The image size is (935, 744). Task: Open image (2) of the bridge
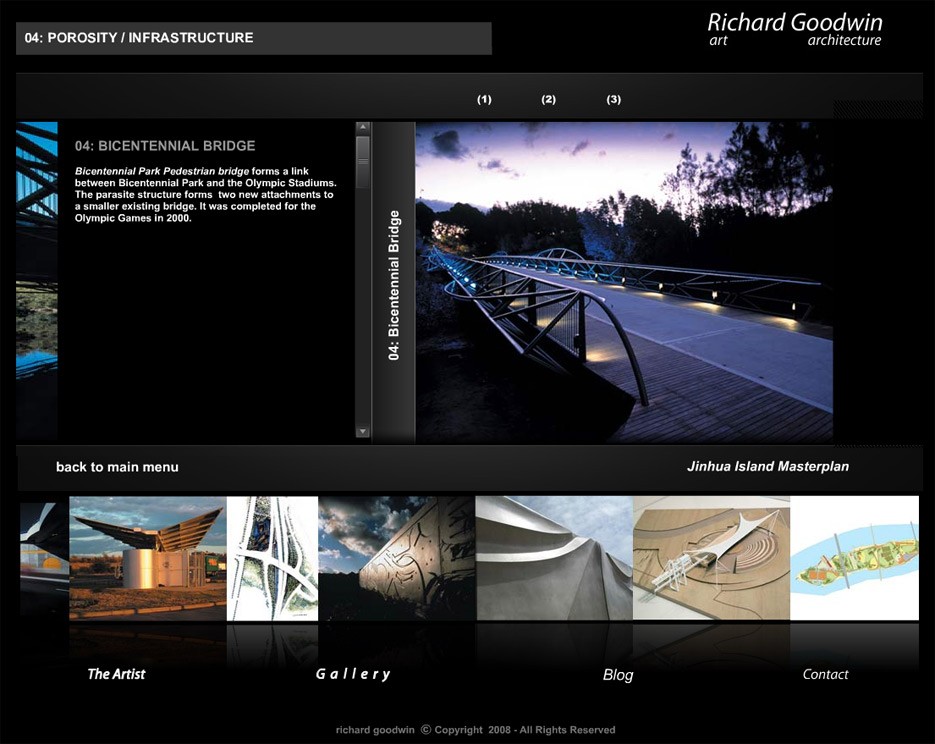pos(549,100)
